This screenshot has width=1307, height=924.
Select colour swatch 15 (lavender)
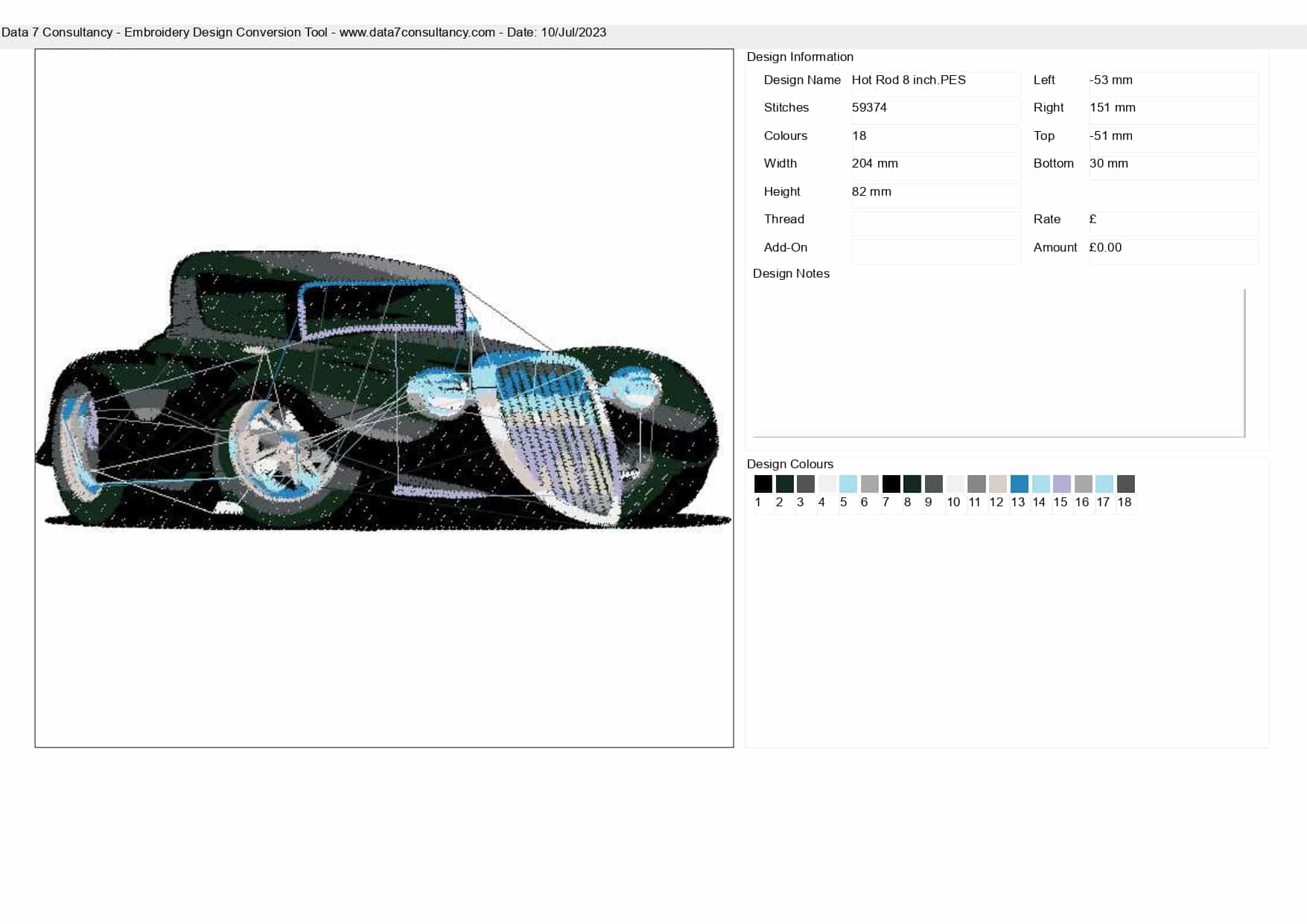click(x=1062, y=484)
